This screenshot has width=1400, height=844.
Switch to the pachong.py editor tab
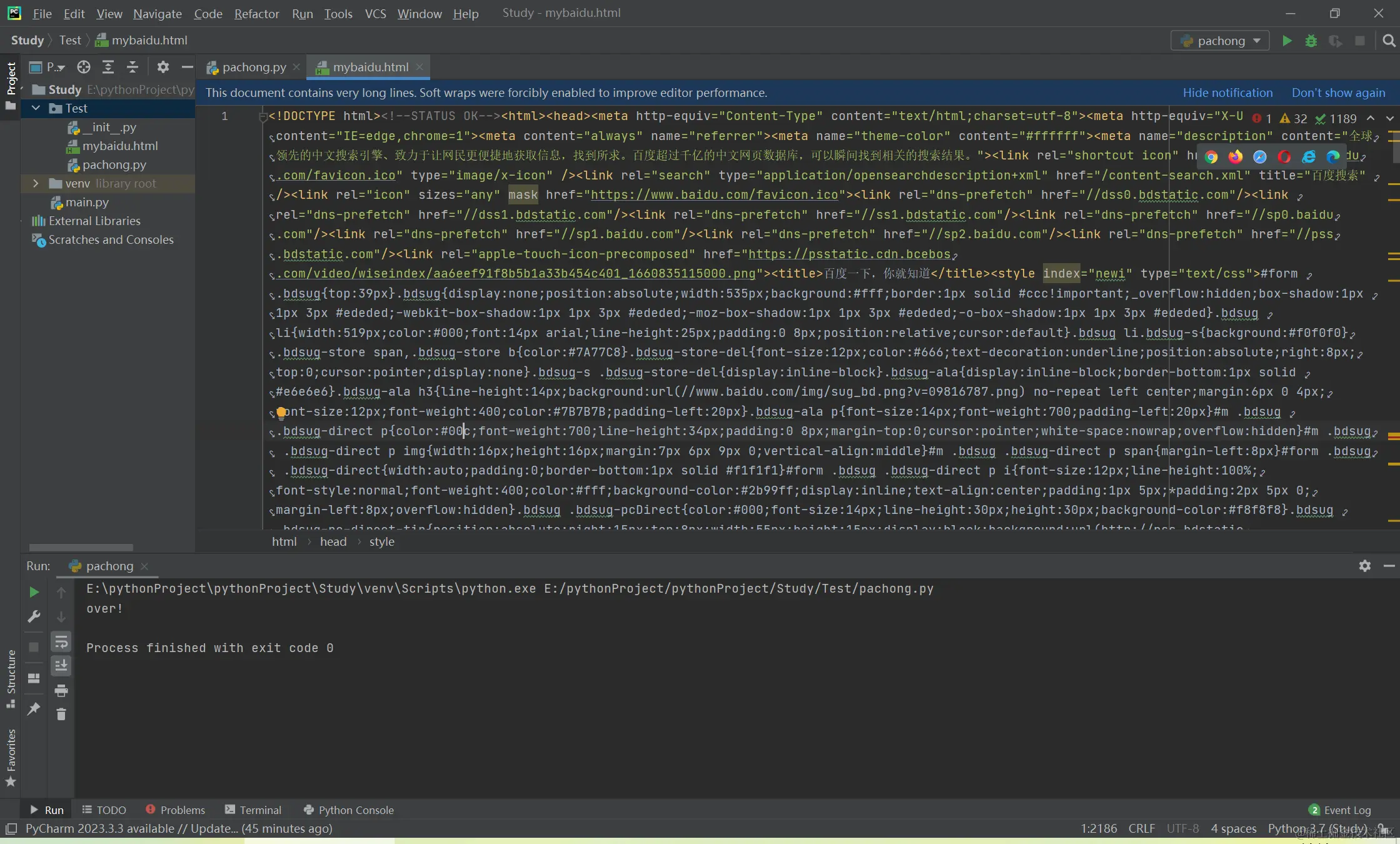pos(253,67)
